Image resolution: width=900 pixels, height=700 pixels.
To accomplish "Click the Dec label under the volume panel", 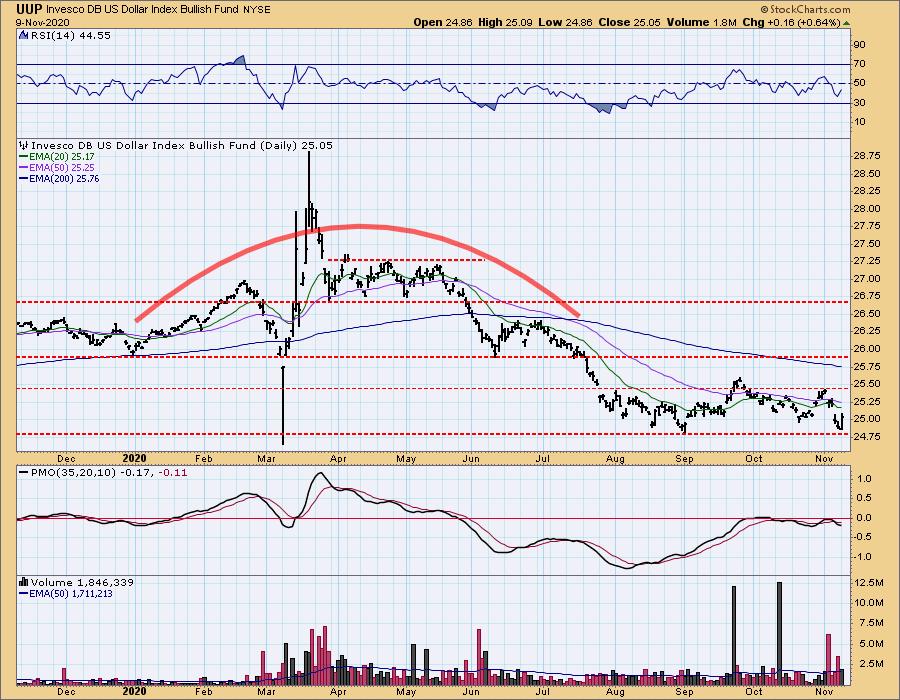I will tap(67, 691).
